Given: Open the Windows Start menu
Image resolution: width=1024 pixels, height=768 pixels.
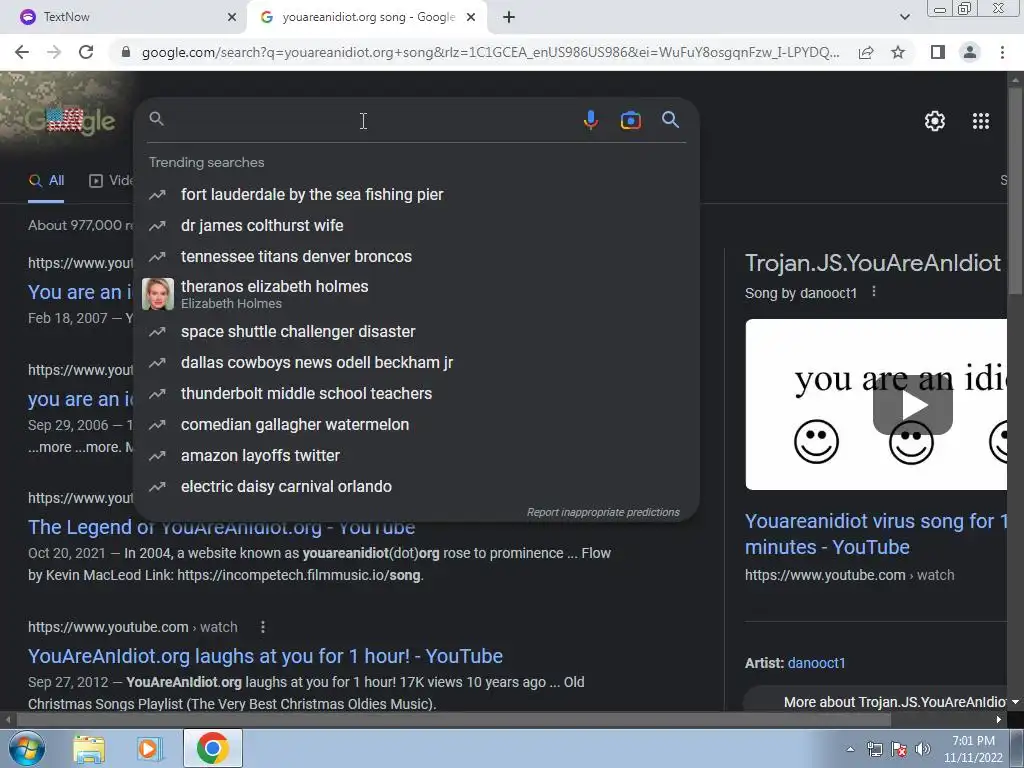Looking at the screenshot, I should [26, 748].
